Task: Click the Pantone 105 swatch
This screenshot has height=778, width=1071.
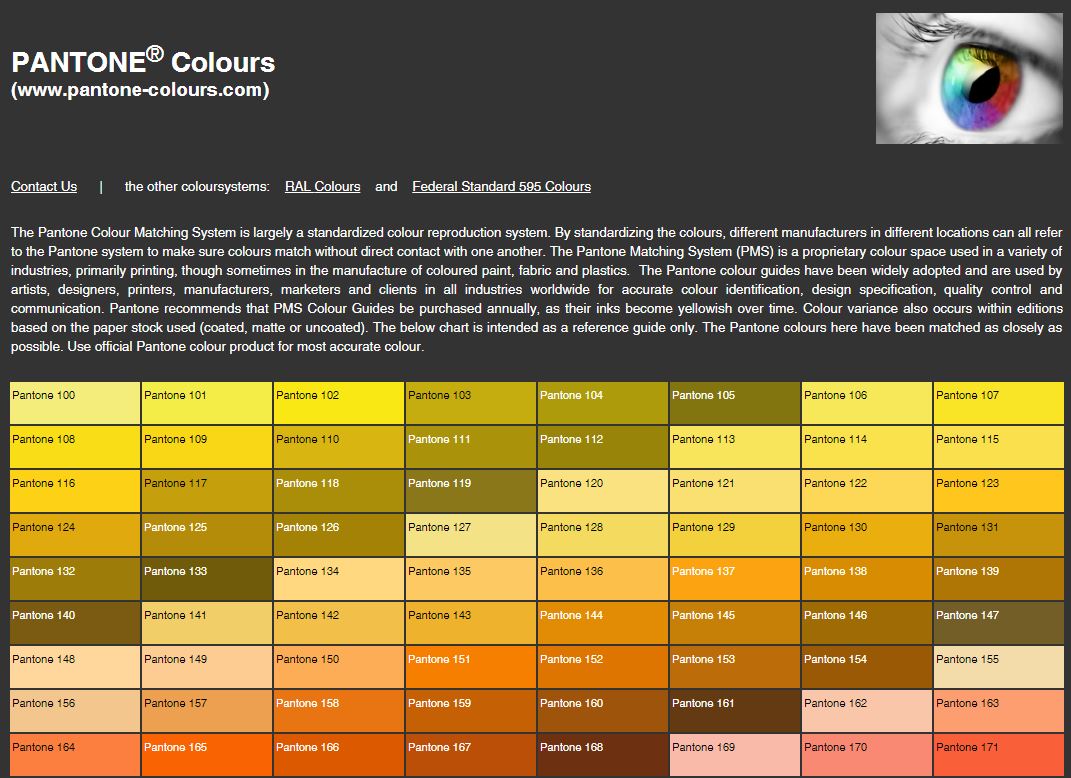Action: click(735, 403)
